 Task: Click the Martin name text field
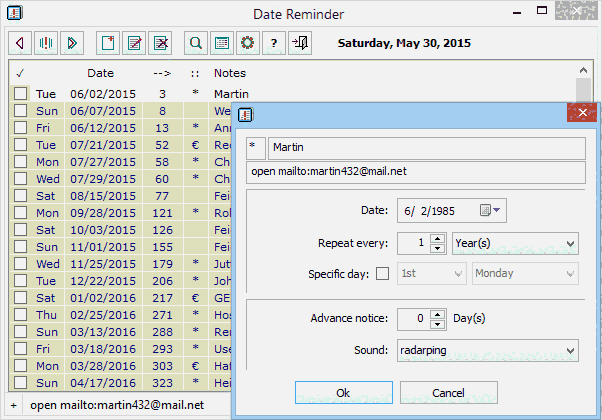pyautogui.click(x=425, y=147)
